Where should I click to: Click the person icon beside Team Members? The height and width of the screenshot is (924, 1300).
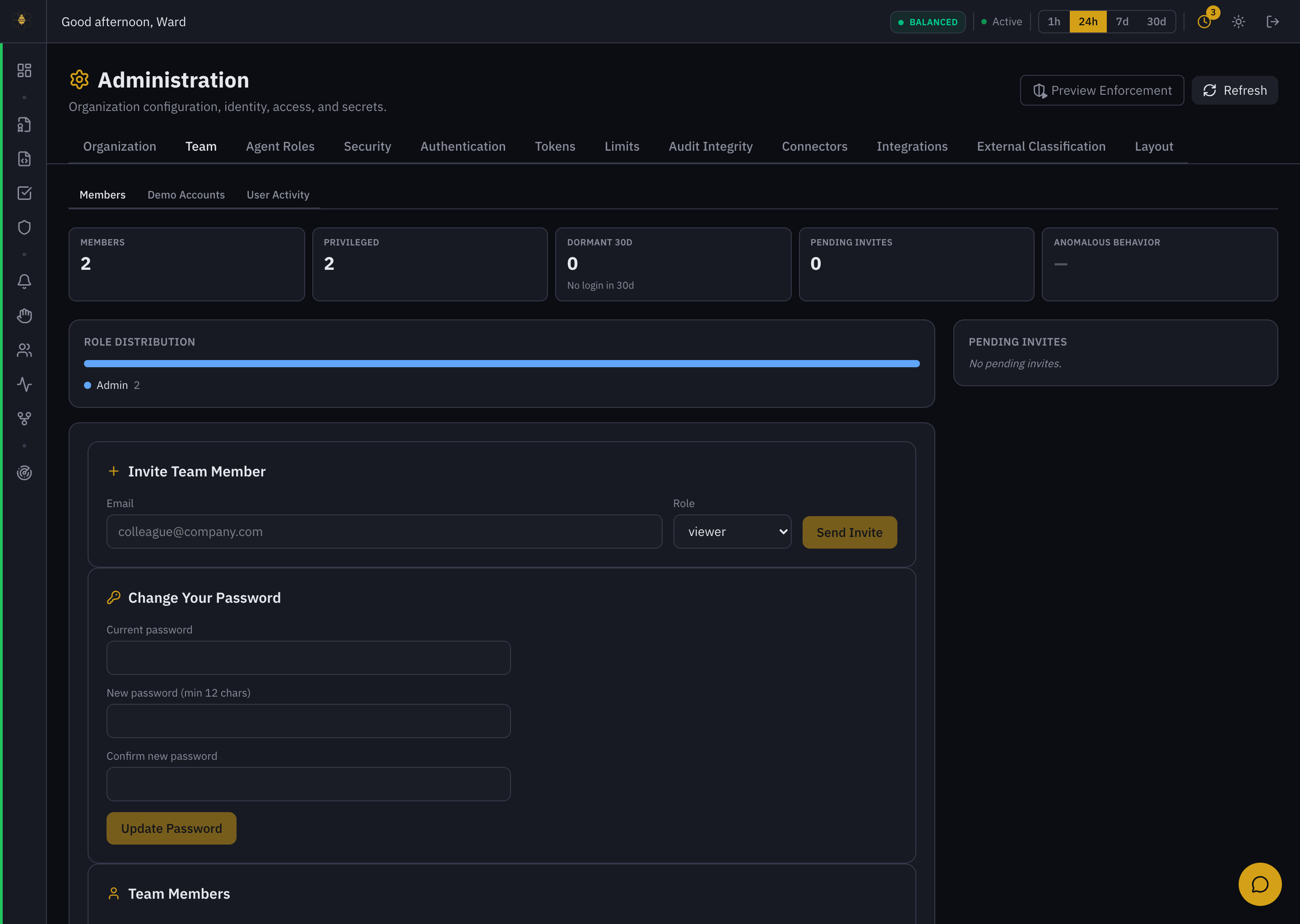click(114, 893)
